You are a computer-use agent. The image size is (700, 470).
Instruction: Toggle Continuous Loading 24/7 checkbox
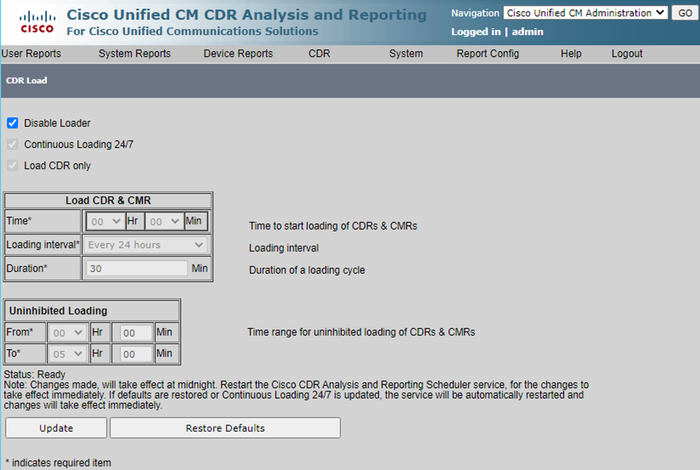tap(12, 144)
